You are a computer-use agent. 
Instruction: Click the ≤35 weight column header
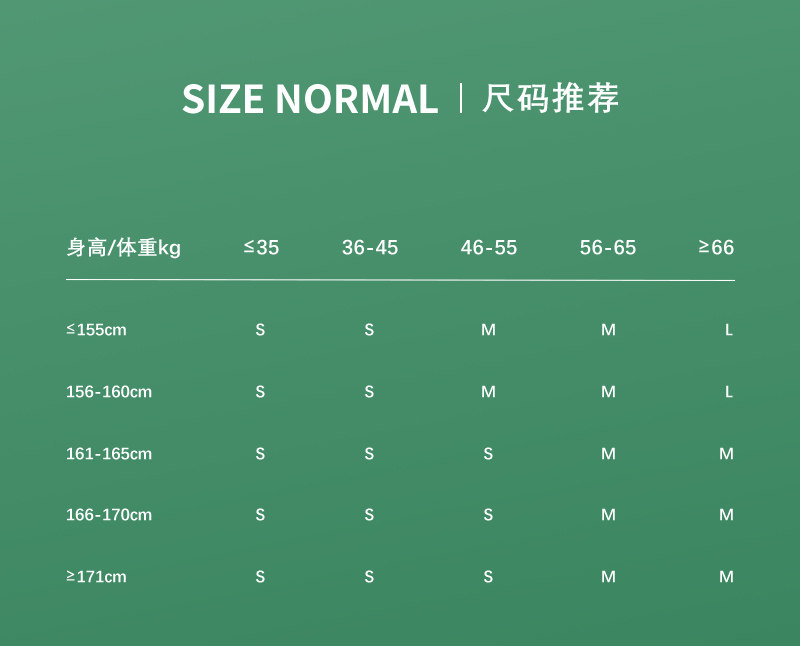(x=261, y=247)
